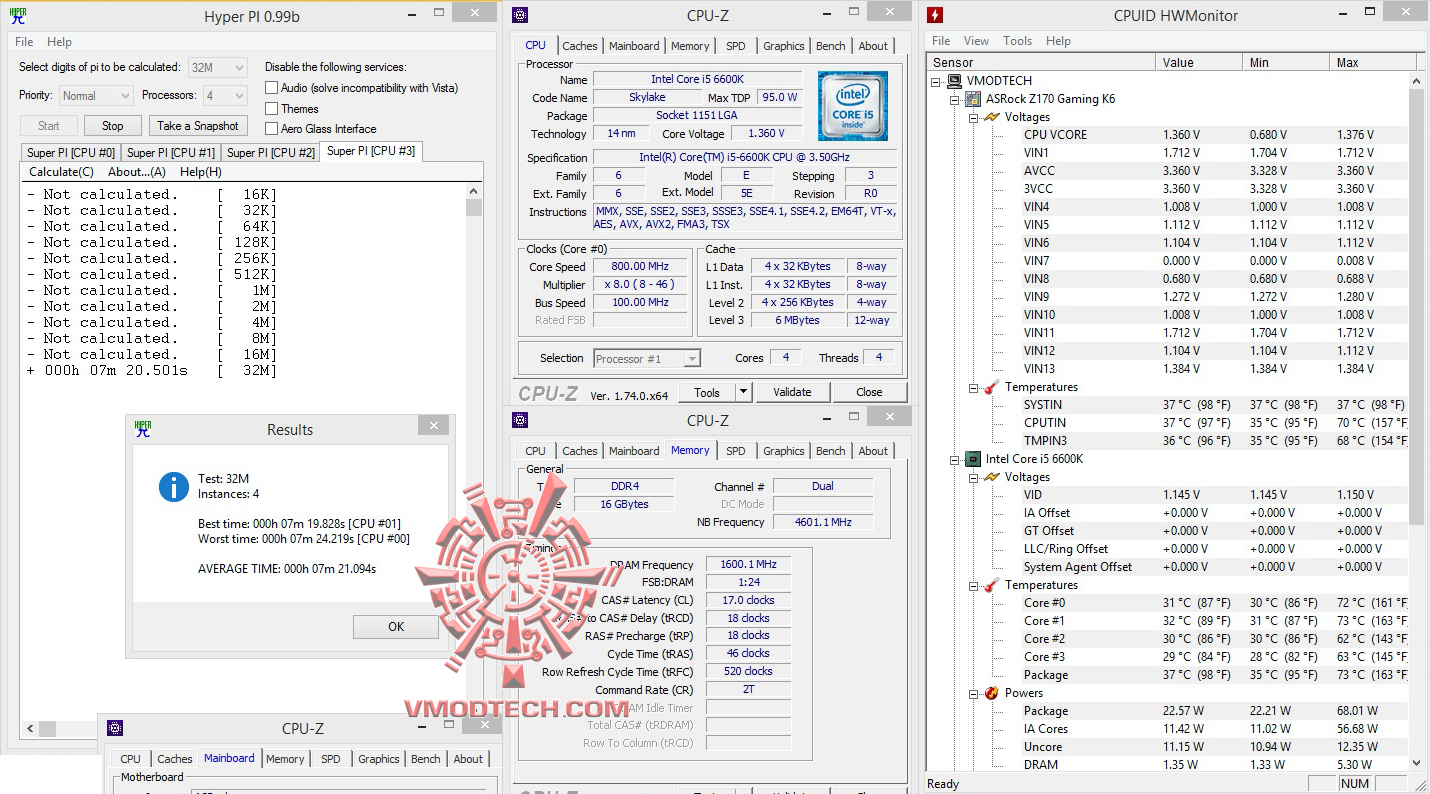The image size is (1430, 794).
Task: Open the Priority dropdown showing Normal
Action: pyautogui.click(x=96, y=96)
